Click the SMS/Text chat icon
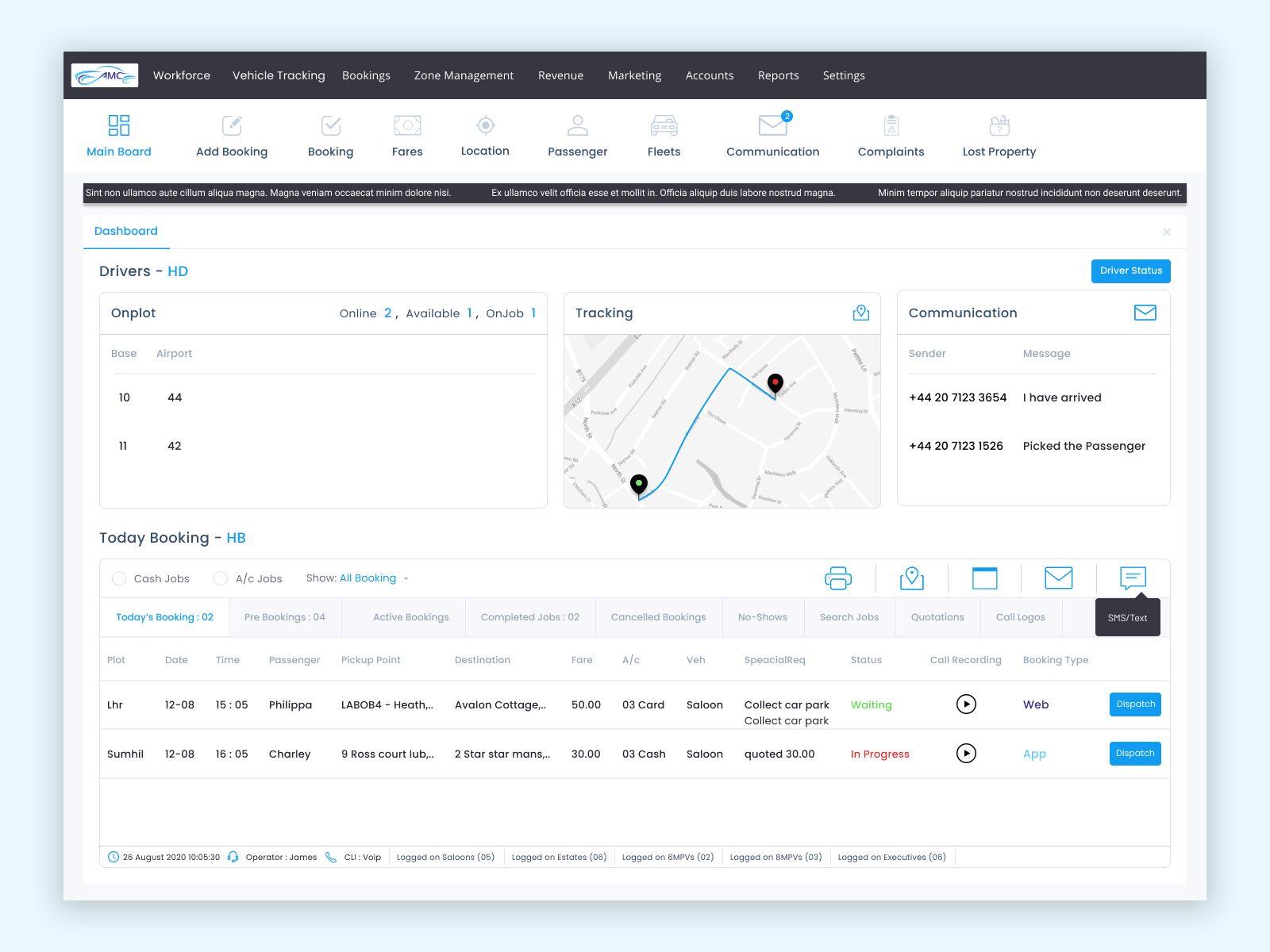The height and width of the screenshot is (952, 1270). 1133,578
